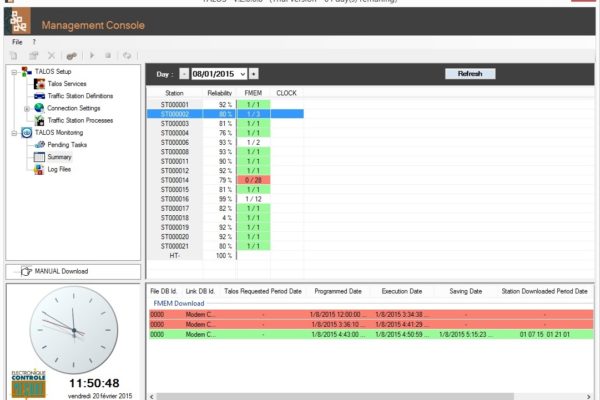
Task: Click the Play start toolbar icon
Action: [x=92, y=56]
